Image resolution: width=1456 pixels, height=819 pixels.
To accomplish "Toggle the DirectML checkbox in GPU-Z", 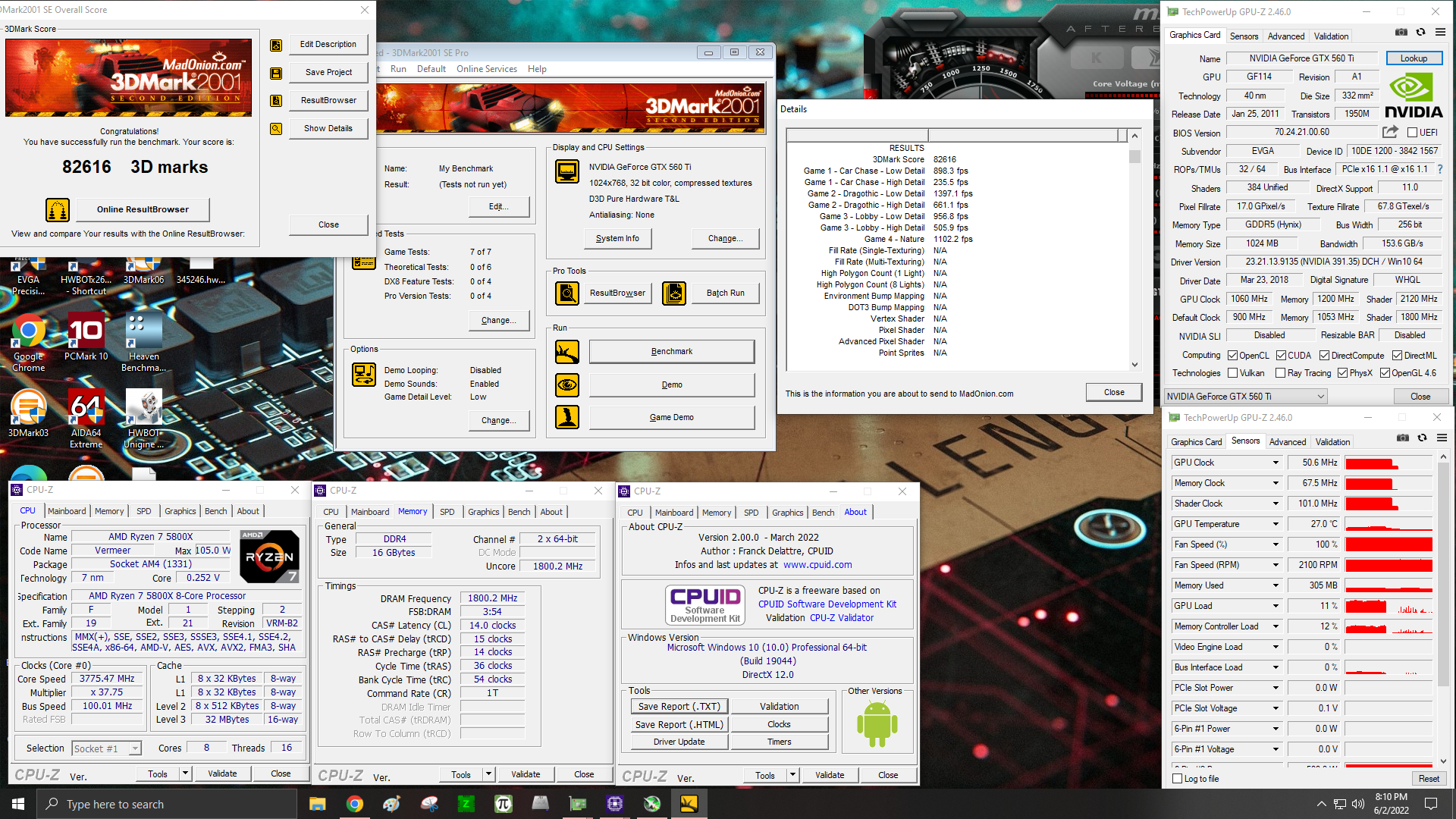I will point(1397,356).
